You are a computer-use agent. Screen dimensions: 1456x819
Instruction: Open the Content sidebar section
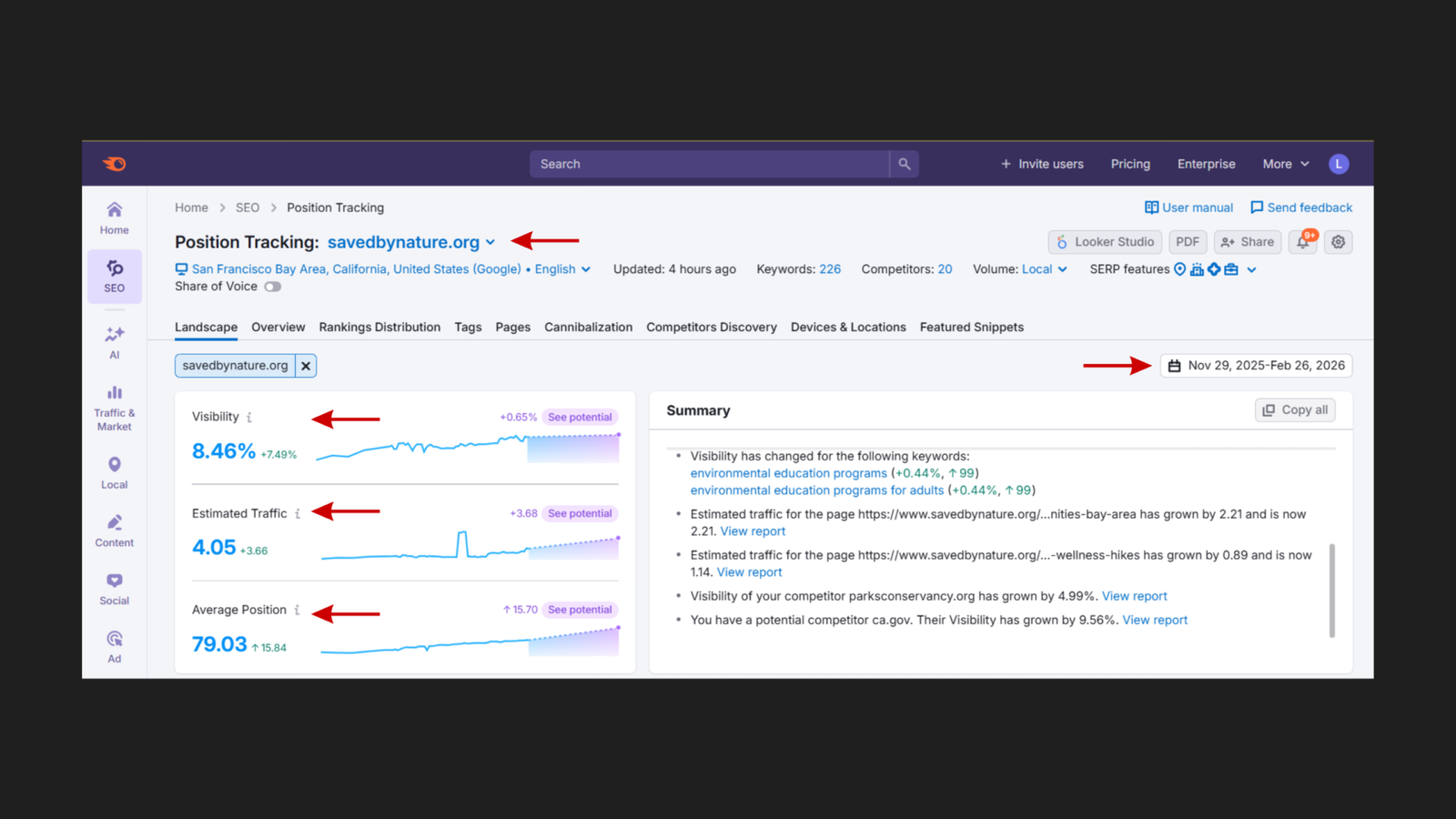[x=115, y=531]
